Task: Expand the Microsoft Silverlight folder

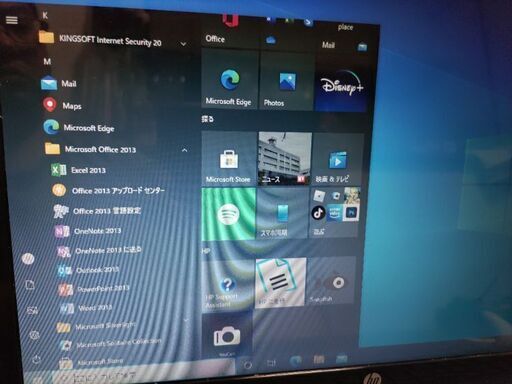Action: 124,326
